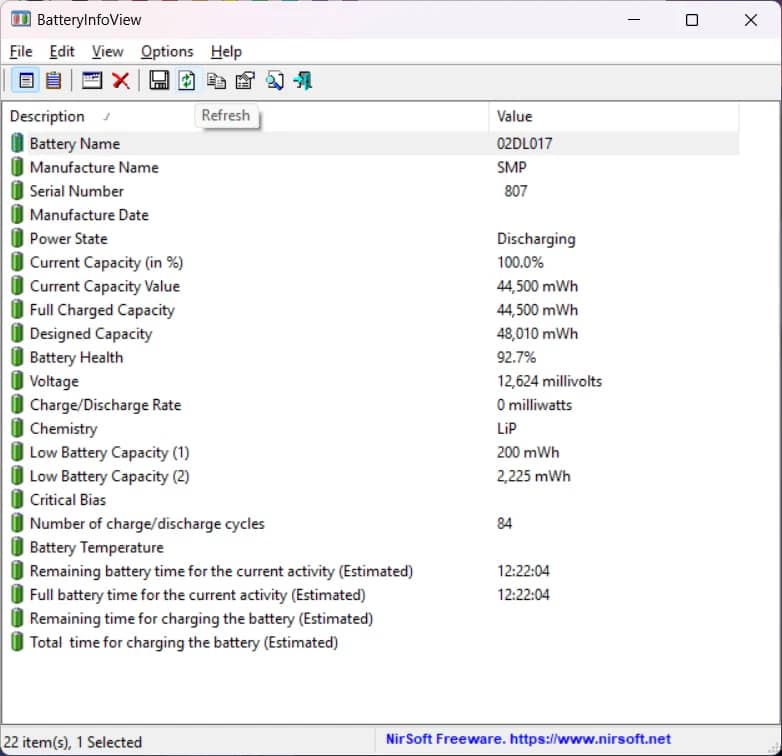Open the advanced options toolbar icon
This screenshot has width=782, height=756.
[x=245, y=81]
